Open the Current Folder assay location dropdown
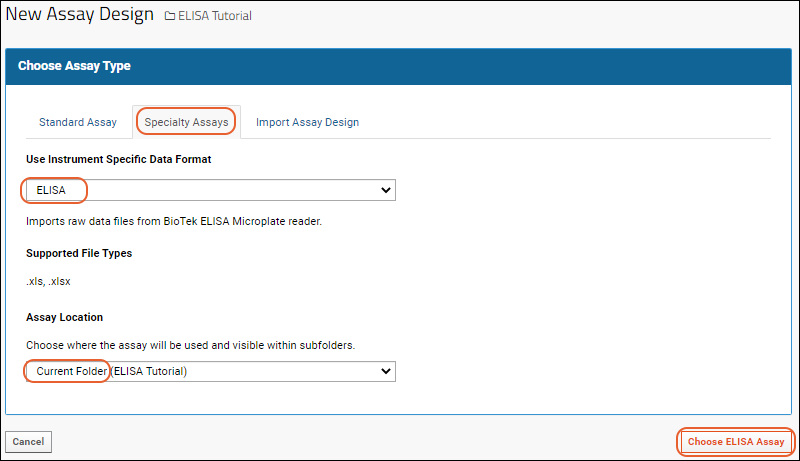The width and height of the screenshot is (800, 461). [x=211, y=371]
